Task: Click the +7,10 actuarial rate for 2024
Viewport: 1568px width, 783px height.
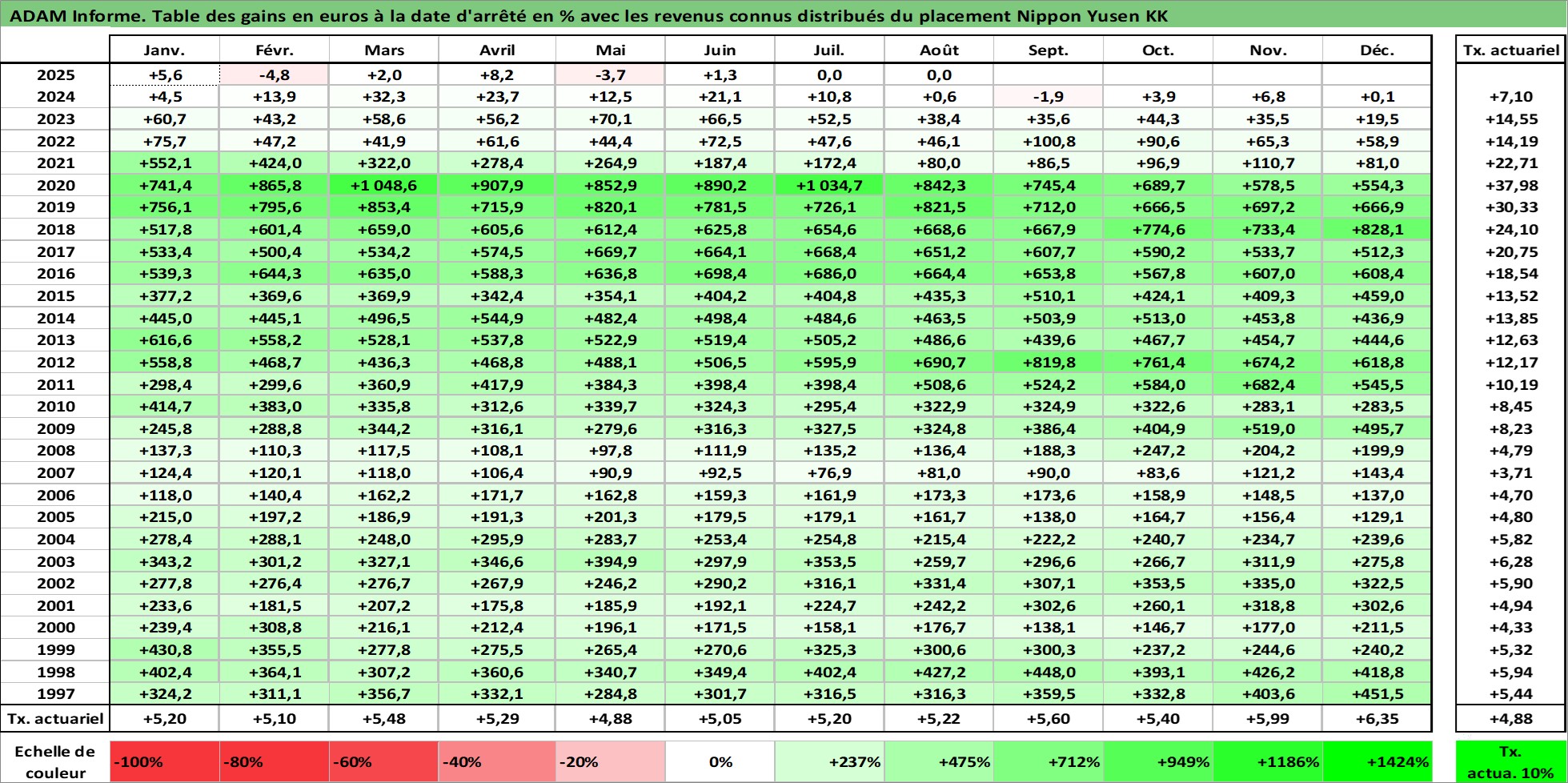Action: [1511, 96]
